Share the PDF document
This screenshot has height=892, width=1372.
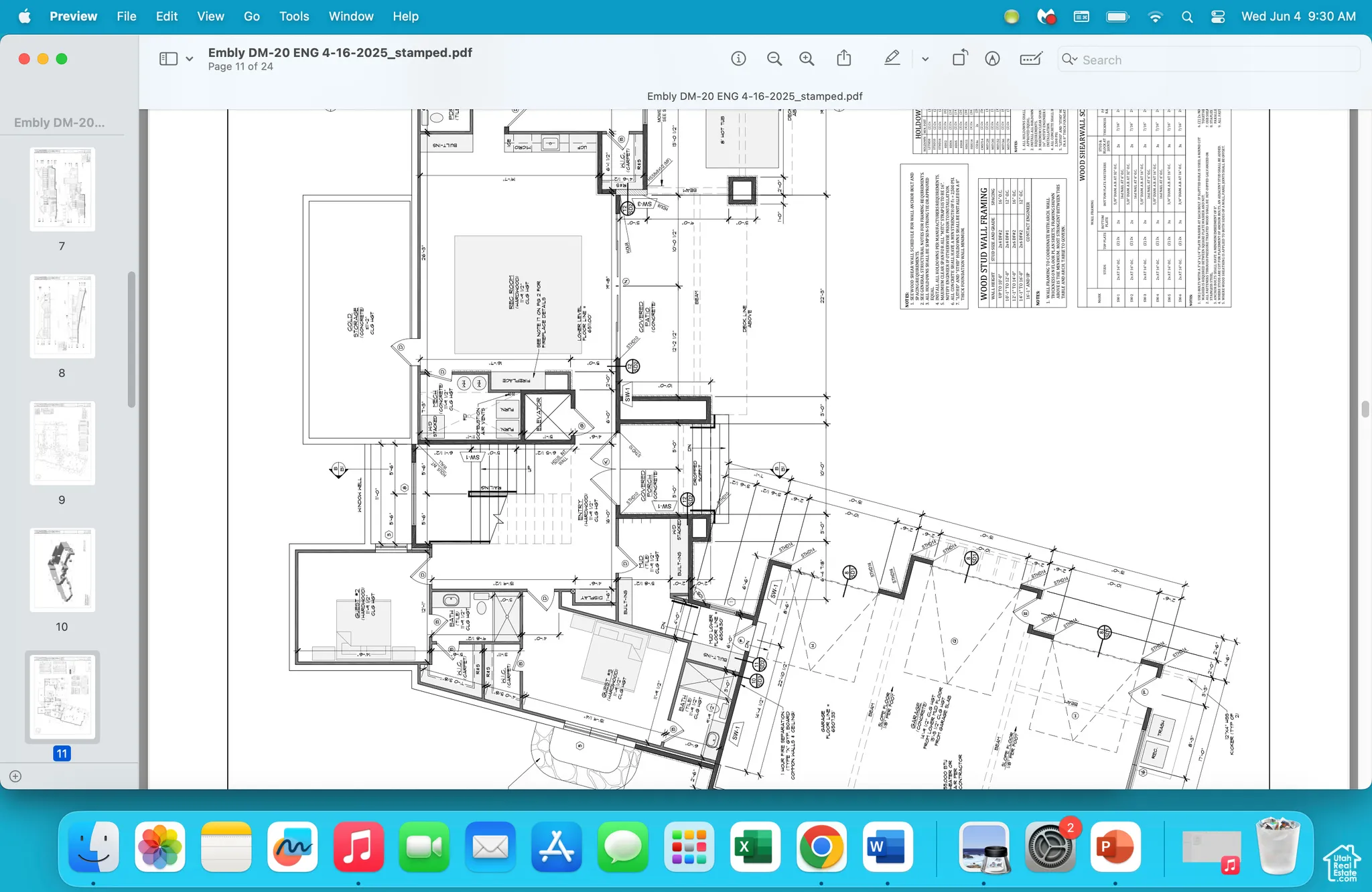click(x=842, y=59)
